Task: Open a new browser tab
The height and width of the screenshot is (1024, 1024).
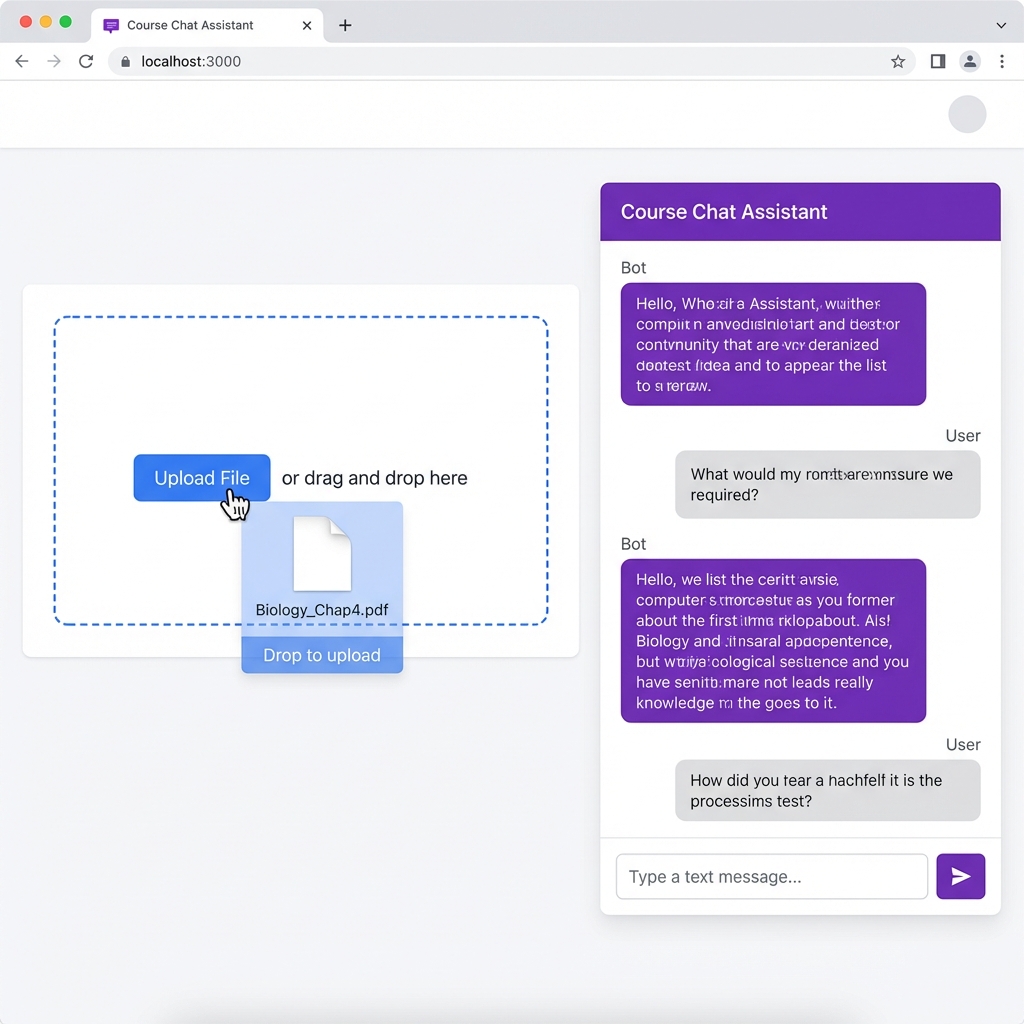Action: (x=345, y=25)
